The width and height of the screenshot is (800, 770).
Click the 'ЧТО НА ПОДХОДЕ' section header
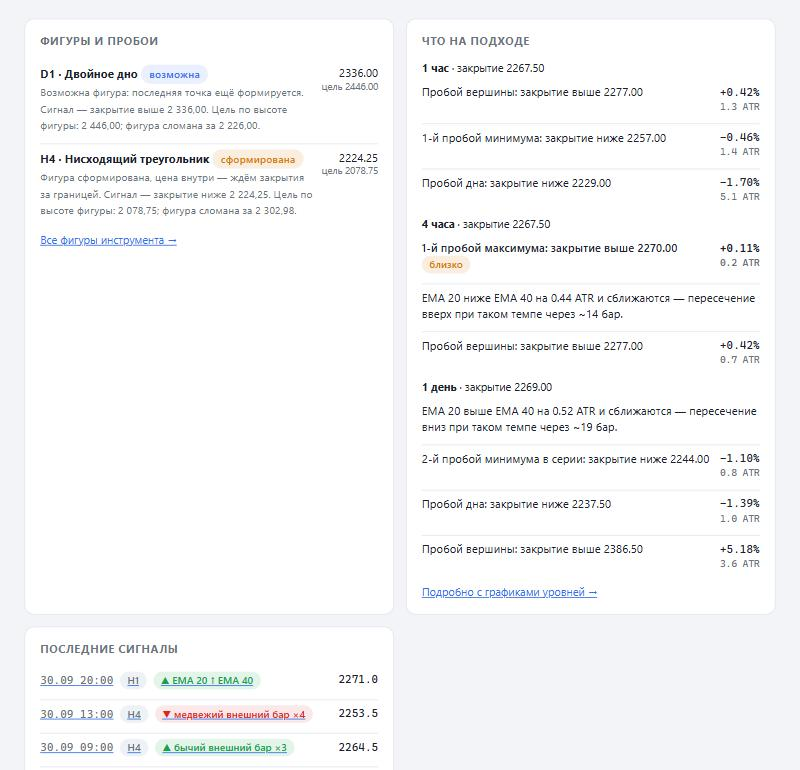click(x=476, y=41)
